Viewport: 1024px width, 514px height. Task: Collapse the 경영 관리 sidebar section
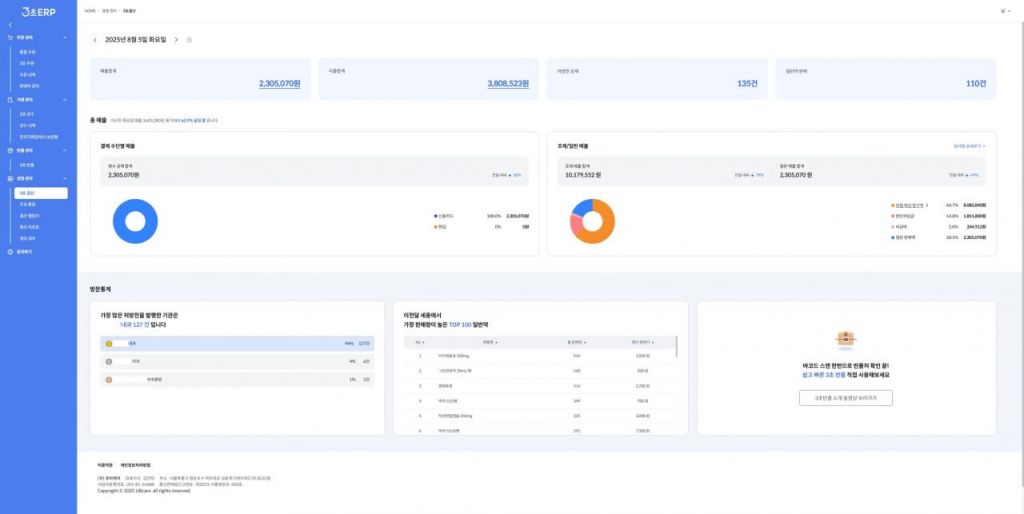(x=64, y=178)
